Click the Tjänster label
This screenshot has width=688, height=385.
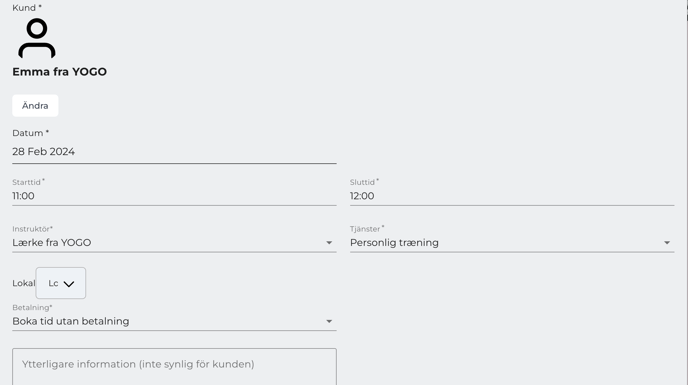pyautogui.click(x=367, y=229)
